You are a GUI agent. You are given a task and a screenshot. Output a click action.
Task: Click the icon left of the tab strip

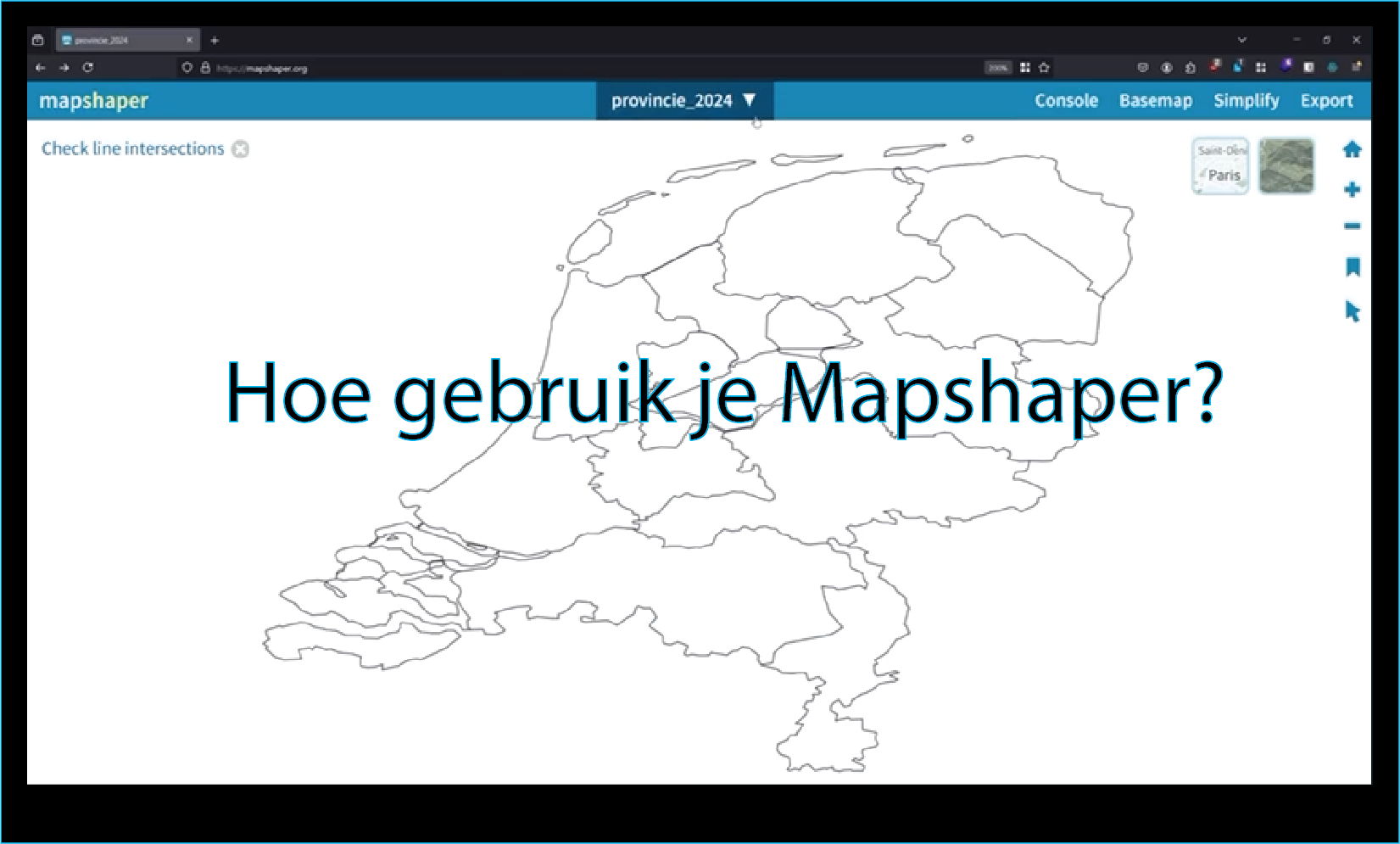37,40
